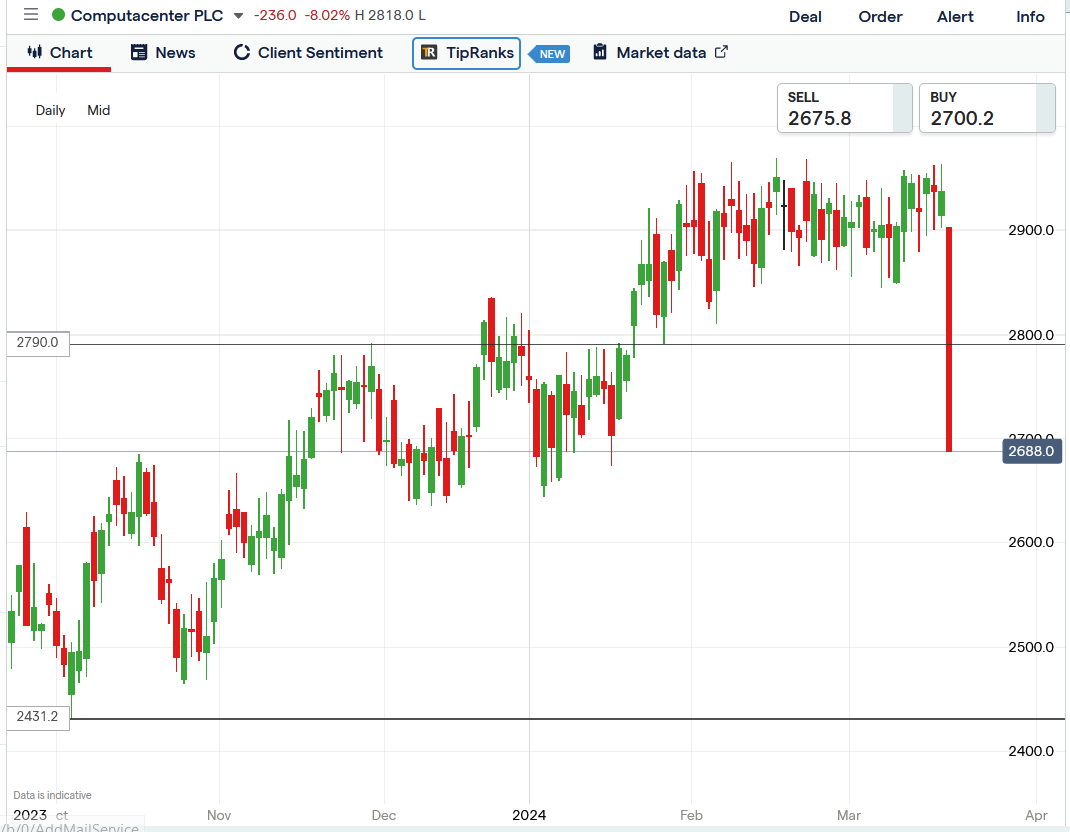Click the NEW badge beside TipRanks
Image resolution: width=1070 pixels, height=832 pixels.
(x=550, y=54)
